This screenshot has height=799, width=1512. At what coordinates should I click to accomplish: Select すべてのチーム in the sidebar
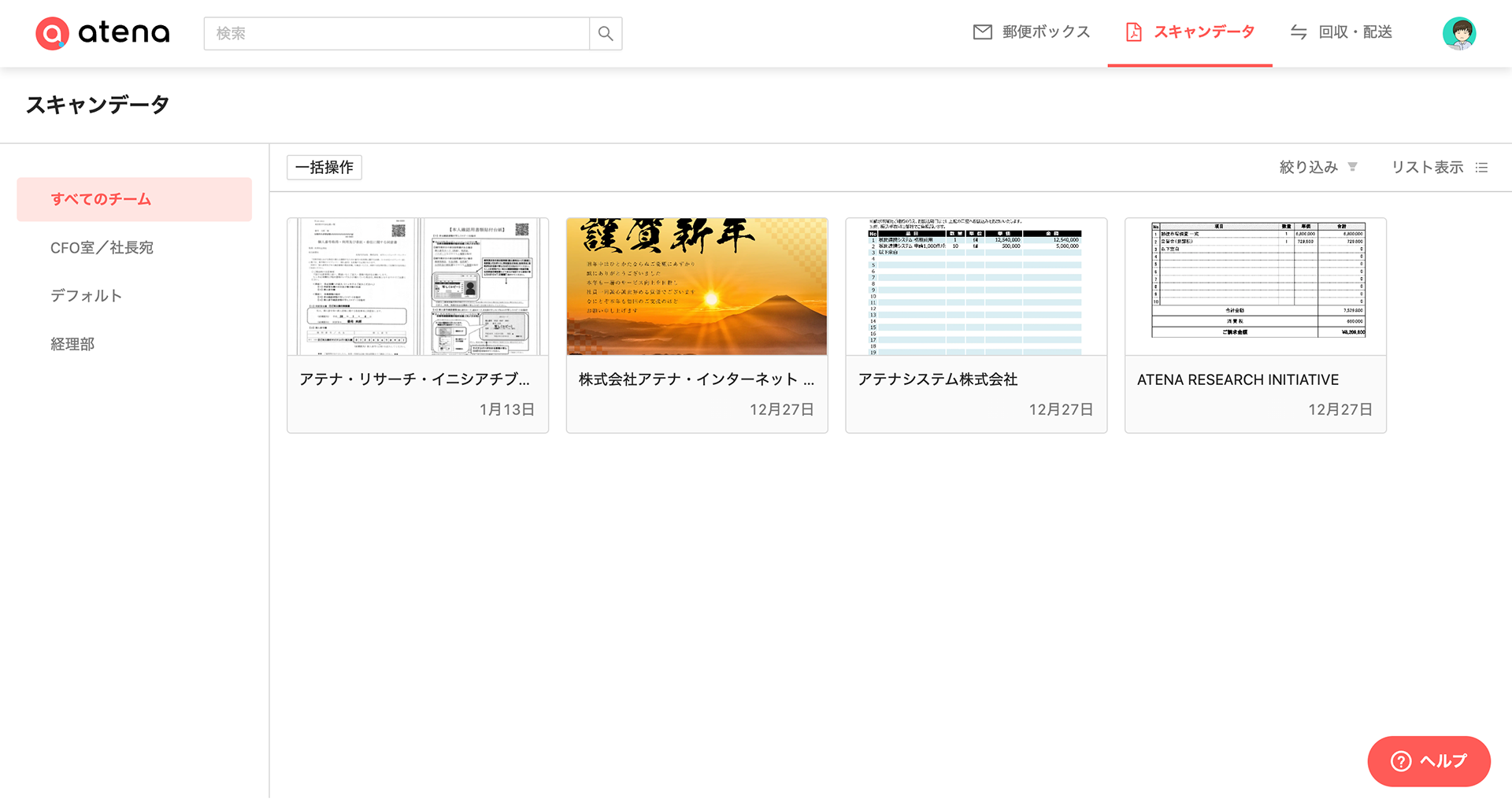135,199
